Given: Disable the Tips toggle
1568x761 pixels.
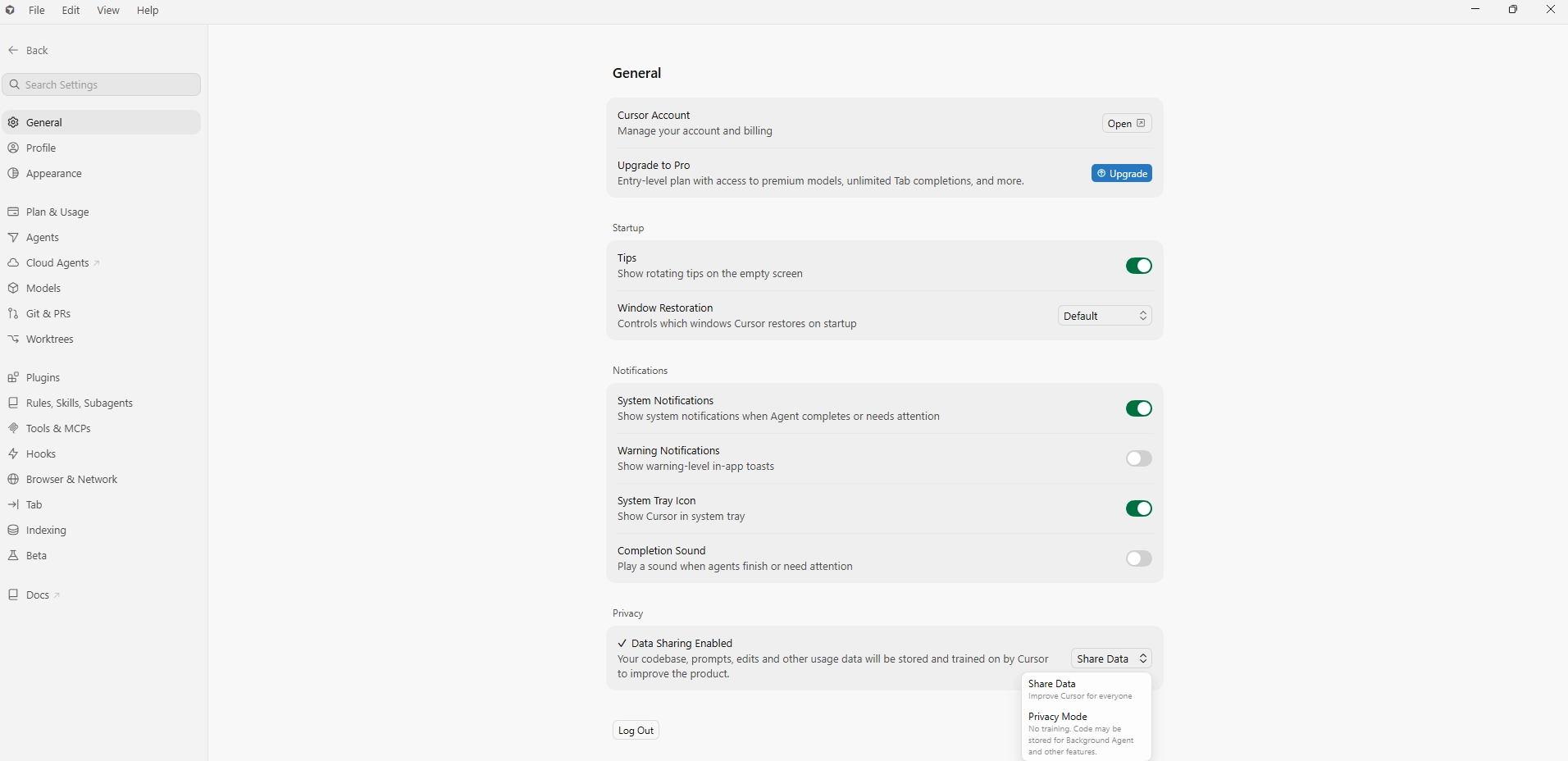Looking at the screenshot, I should click(1138, 266).
